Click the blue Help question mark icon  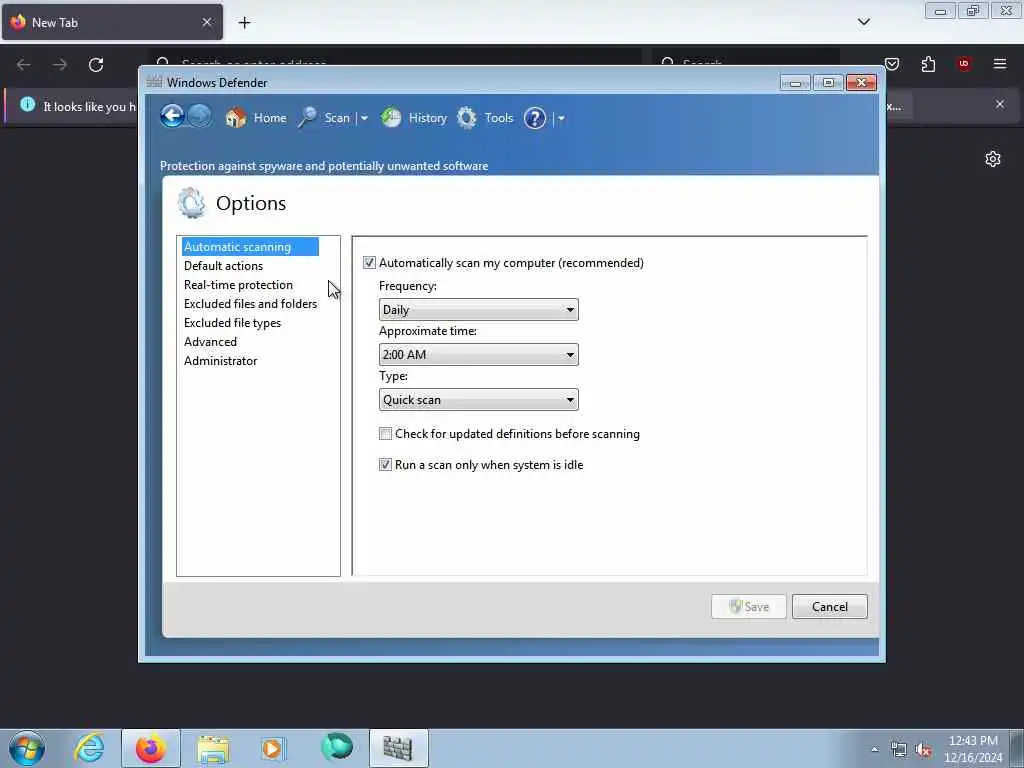[x=534, y=118]
